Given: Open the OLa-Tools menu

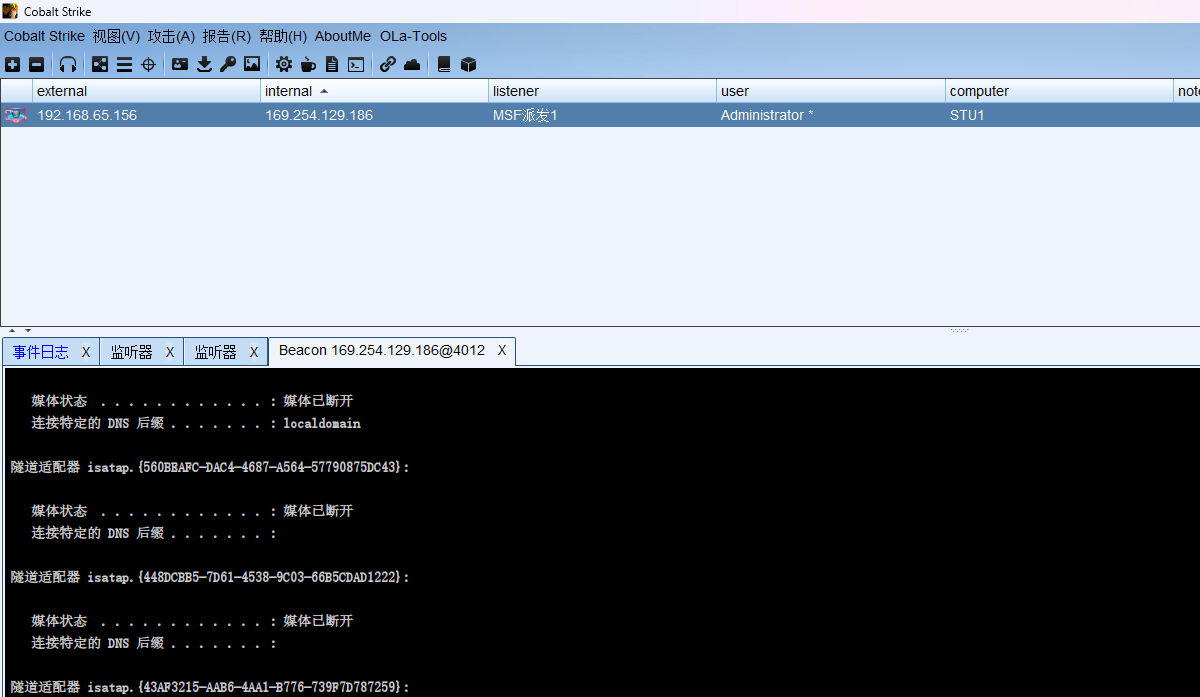Looking at the screenshot, I should tap(413, 36).
